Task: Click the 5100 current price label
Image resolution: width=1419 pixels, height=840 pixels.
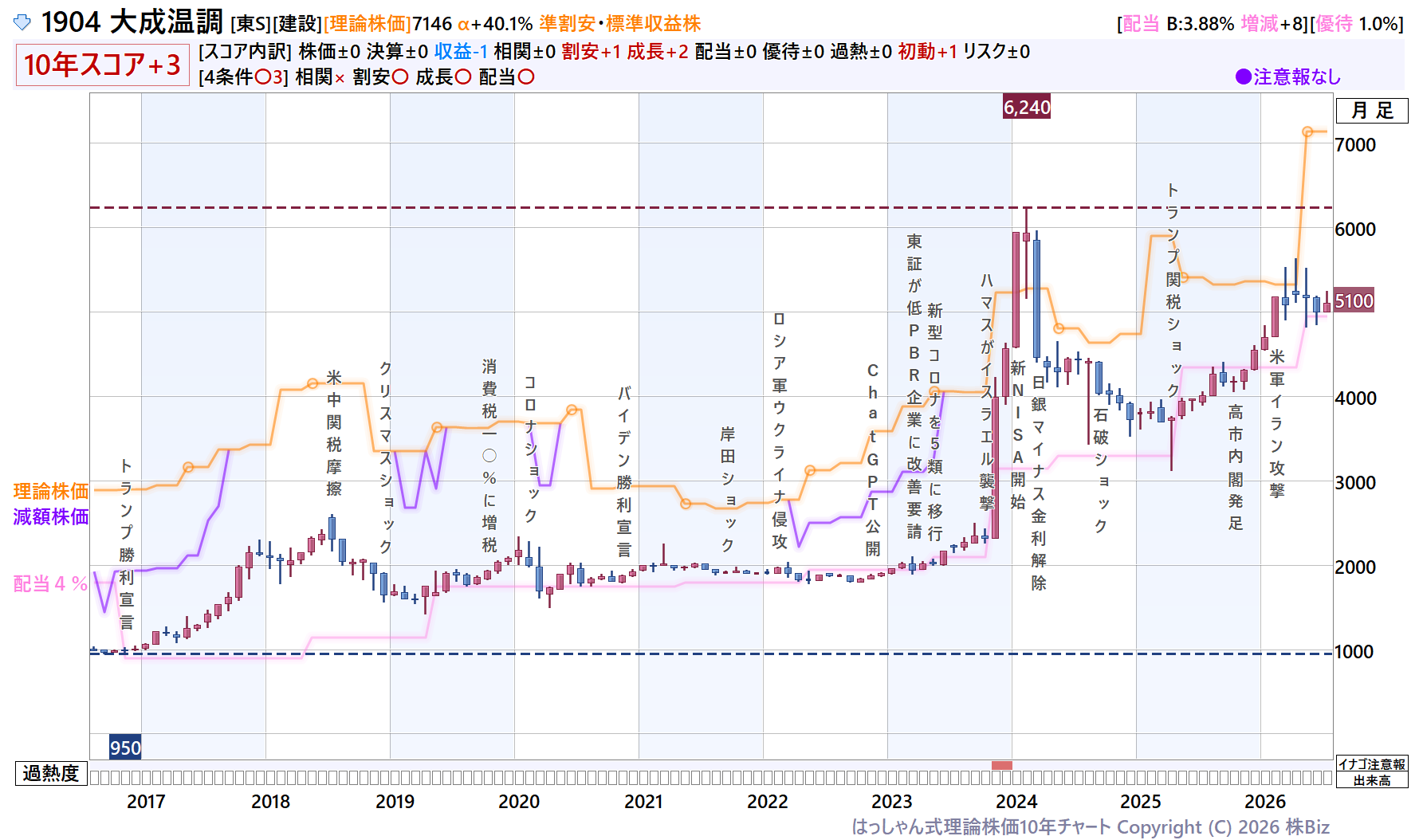Action: coord(1354,300)
